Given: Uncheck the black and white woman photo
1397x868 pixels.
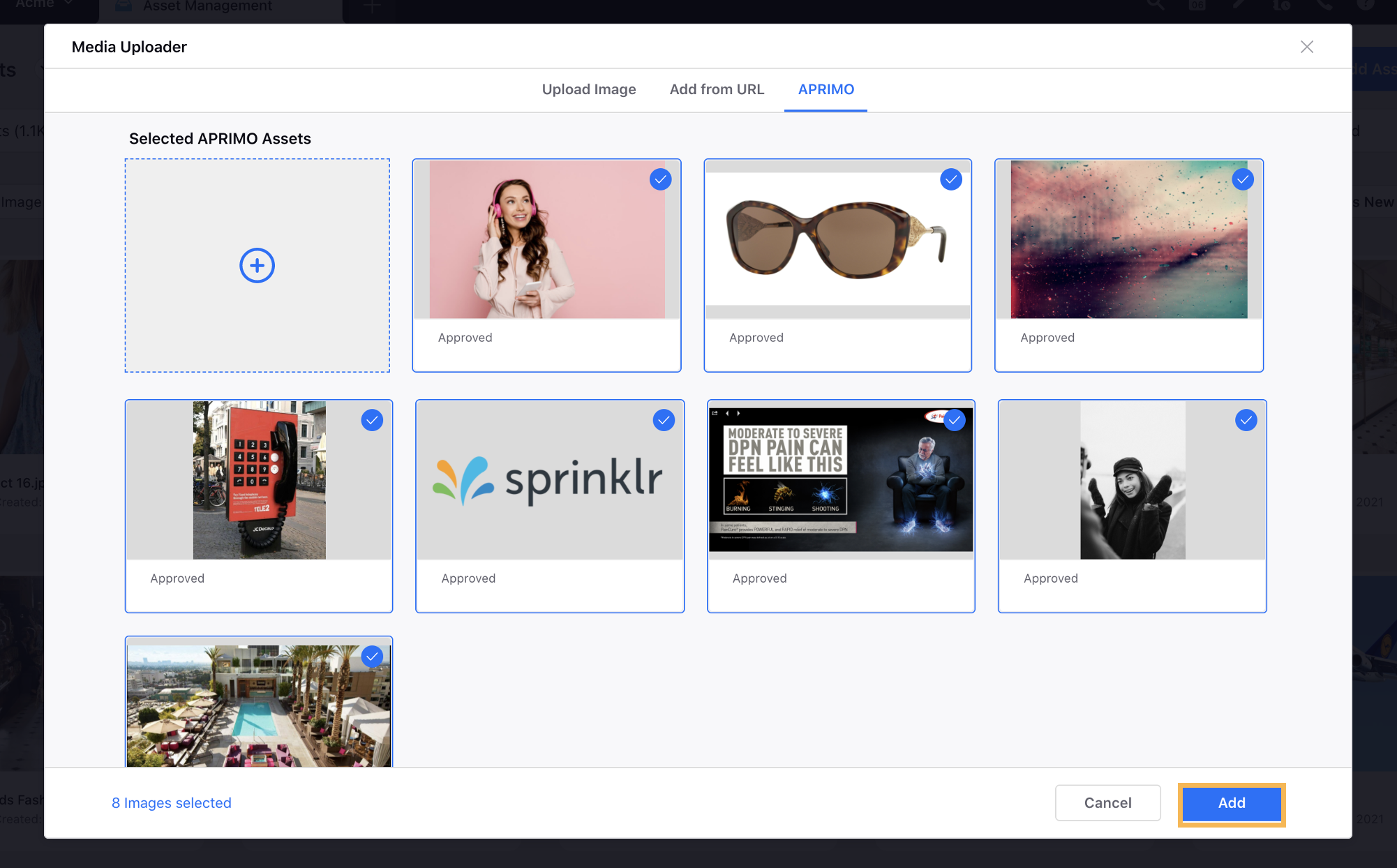Looking at the screenshot, I should (x=1246, y=420).
